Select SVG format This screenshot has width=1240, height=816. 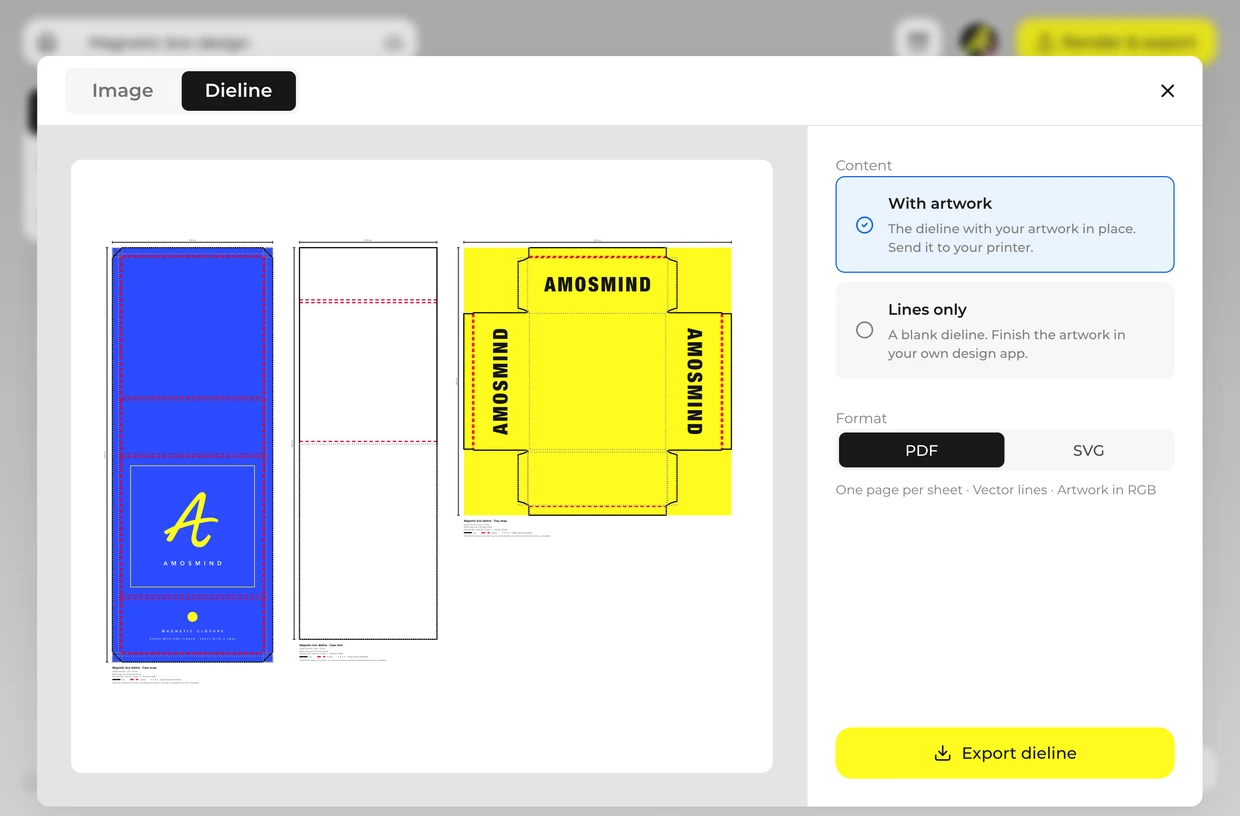pyautogui.click(x=1088, y=450)
